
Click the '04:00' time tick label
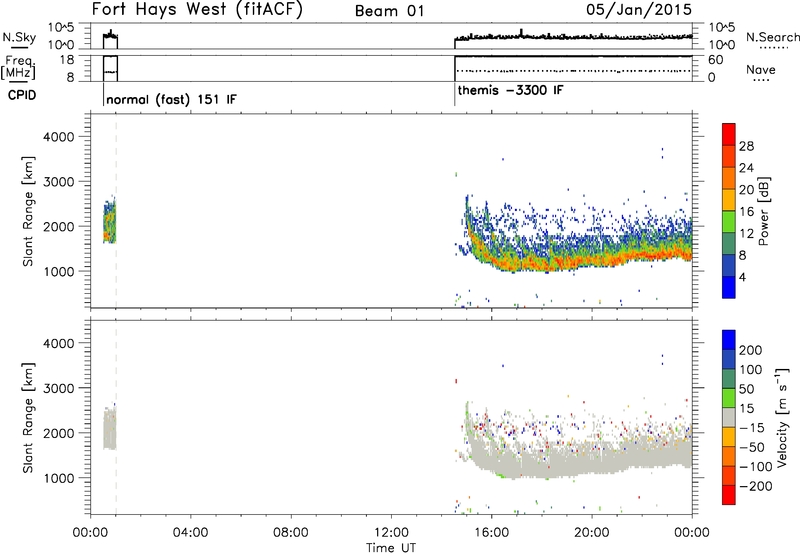coord(190,533)
